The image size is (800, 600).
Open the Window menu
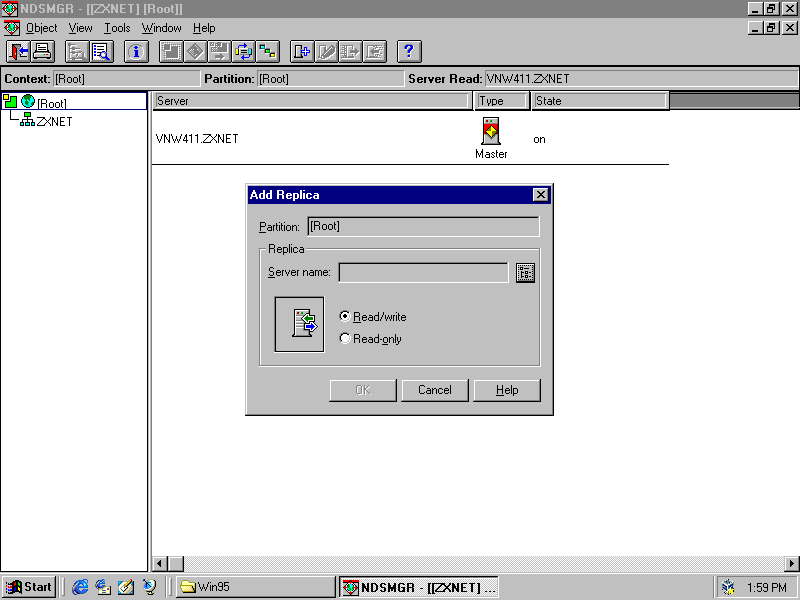[161, 28]
